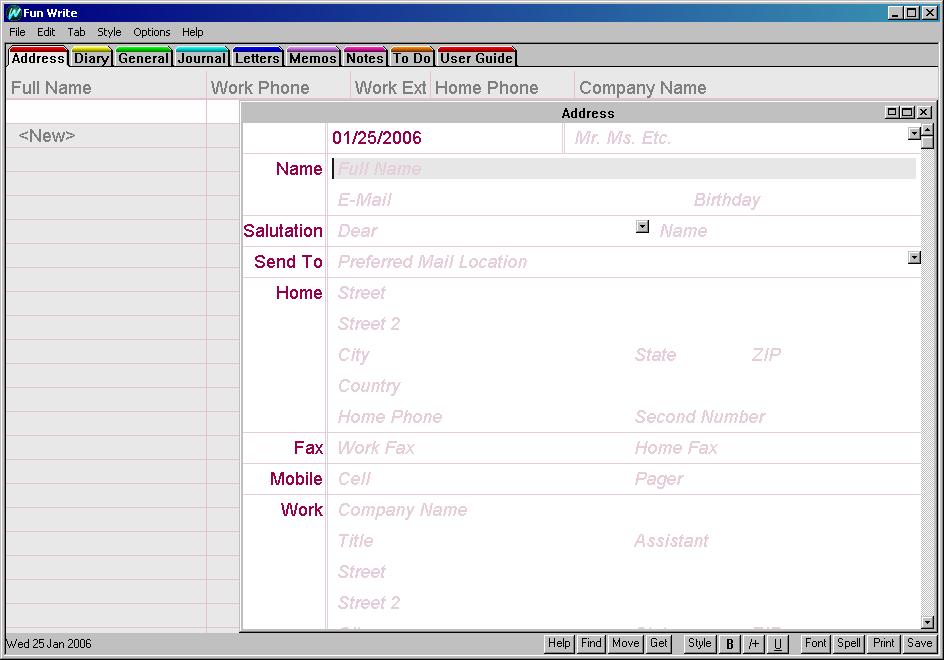
Task: Open the Edit menu
Action: point(46,32)
